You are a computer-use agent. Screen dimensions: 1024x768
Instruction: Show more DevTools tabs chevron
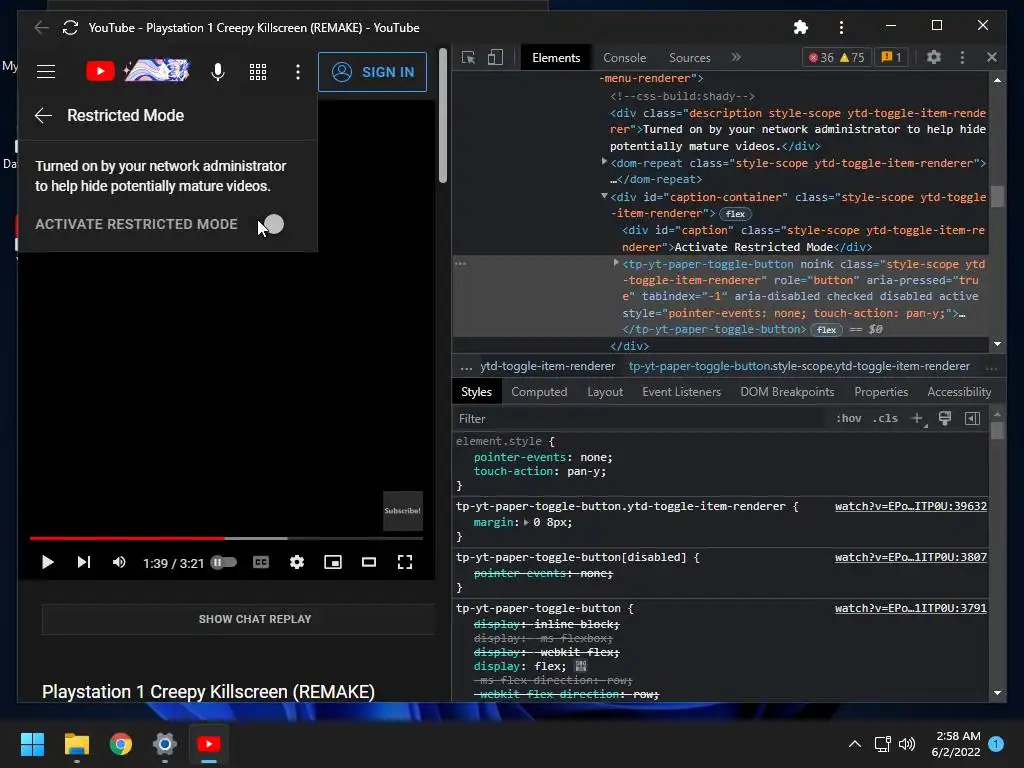click(736, 57)
